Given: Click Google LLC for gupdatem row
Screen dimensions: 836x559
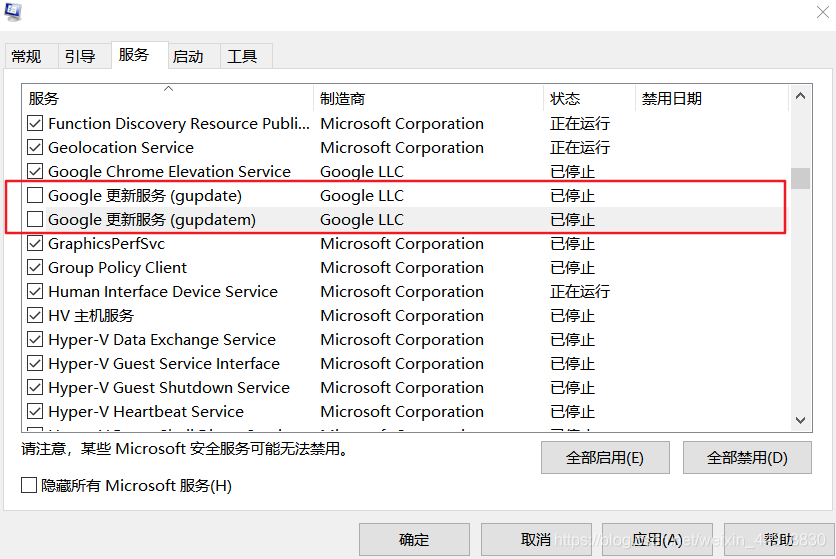Looking at the screenshot, I should pos(362,220).
